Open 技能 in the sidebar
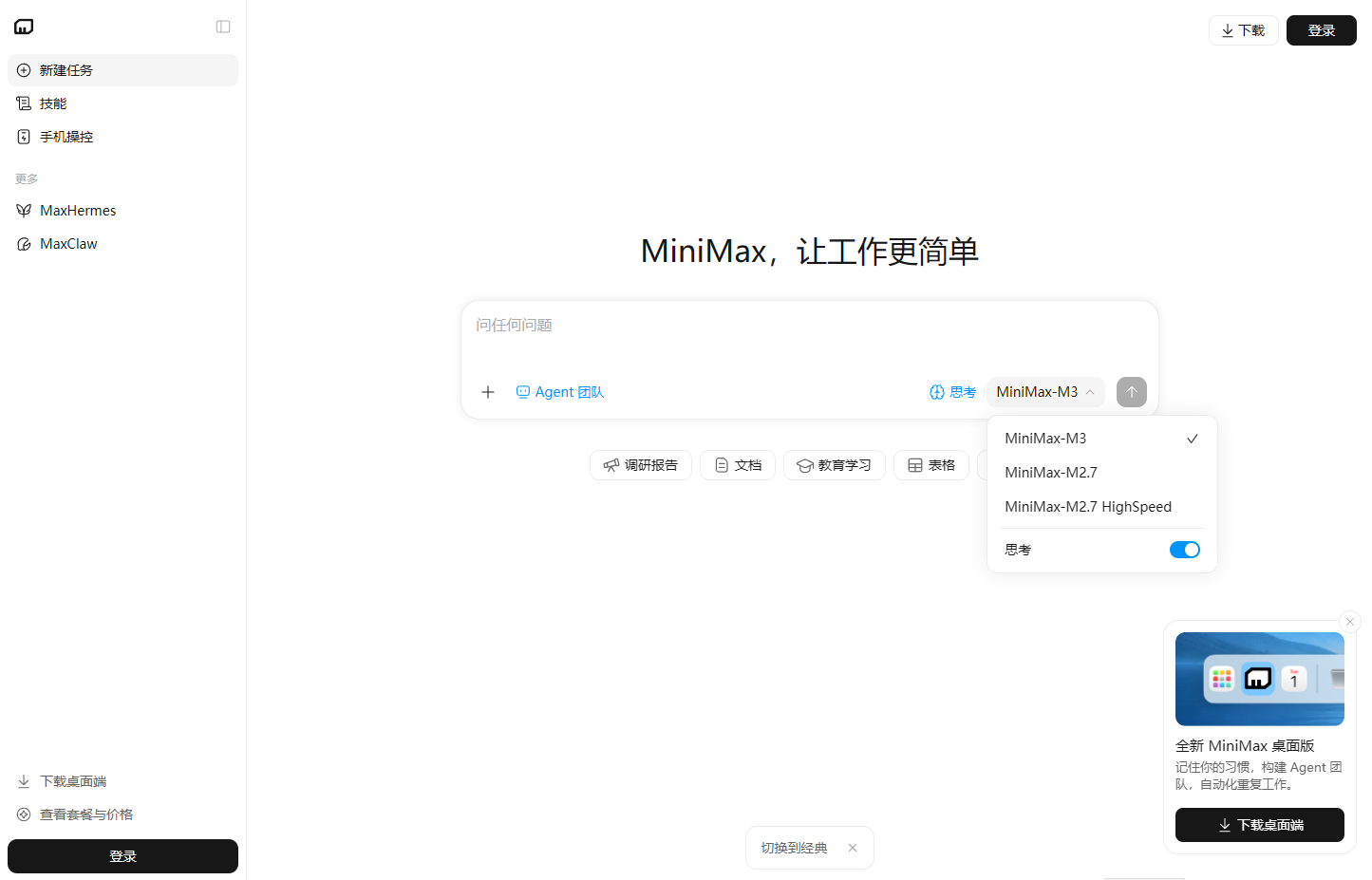The width and height of the screenshot is (1372, 880). 122,103
